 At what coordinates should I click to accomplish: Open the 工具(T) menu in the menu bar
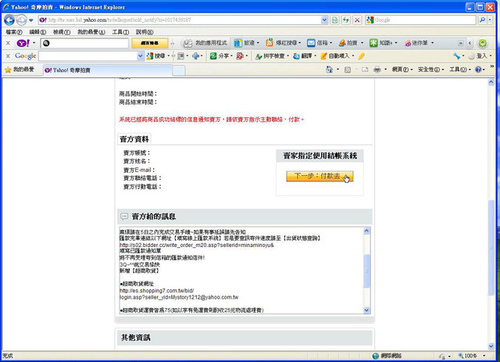tap(120, 32)
